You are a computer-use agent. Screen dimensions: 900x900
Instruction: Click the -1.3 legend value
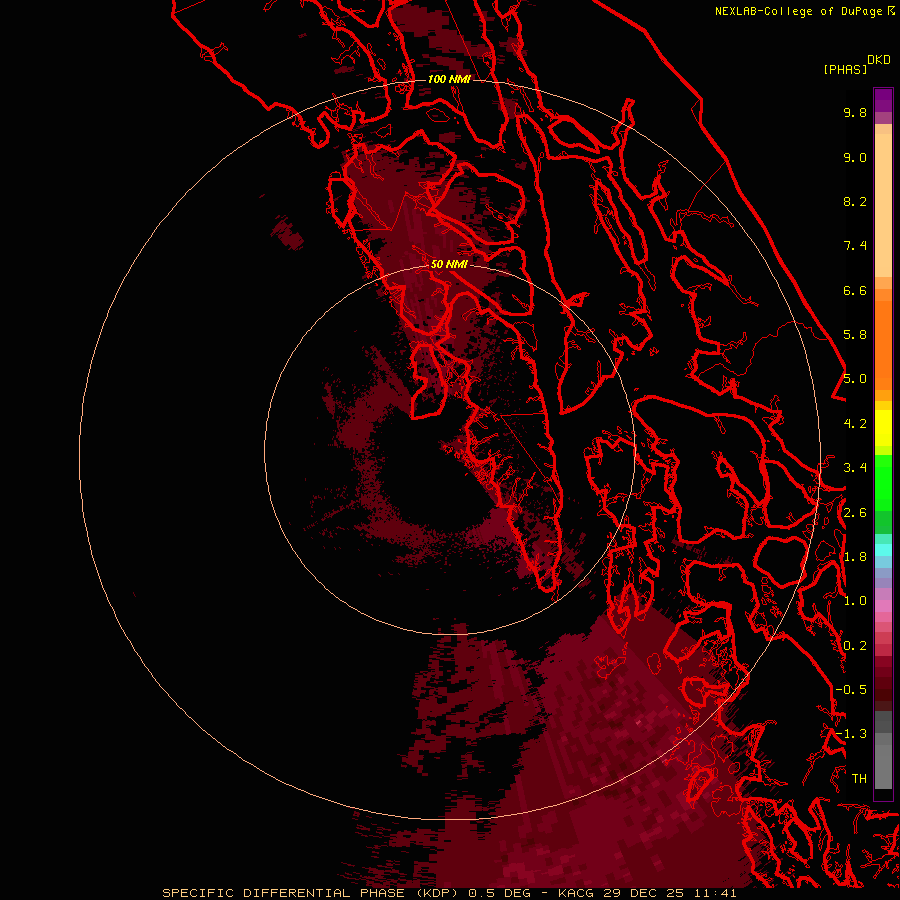click(851, 734)
